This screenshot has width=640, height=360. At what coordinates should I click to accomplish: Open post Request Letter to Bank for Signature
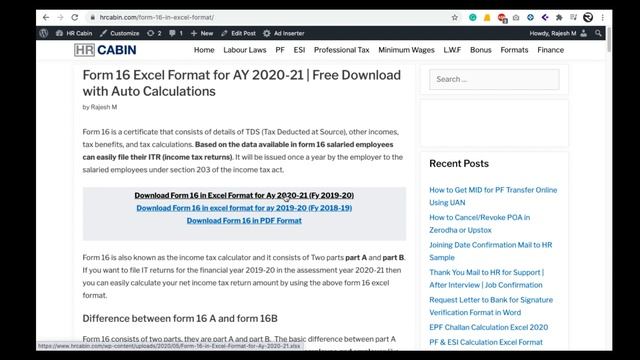[491, 306]
